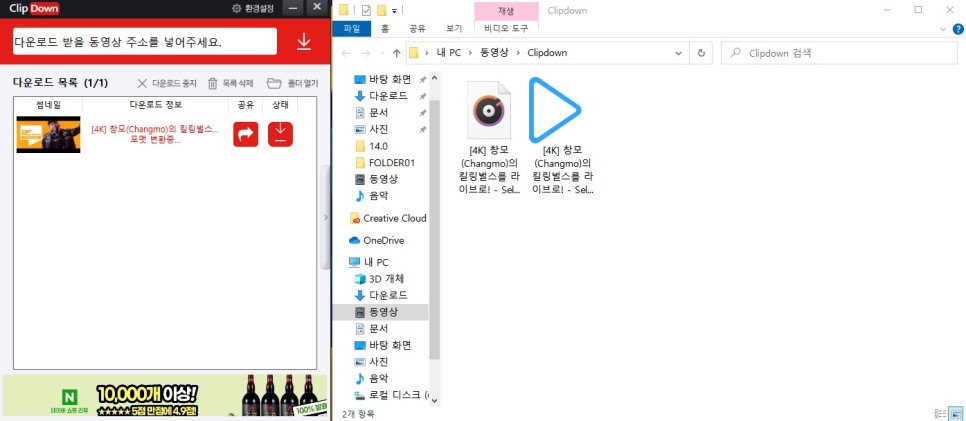Open the 14.0 folder in navigation pane
Screen dimensions: 966x421
tap(371, 146)
